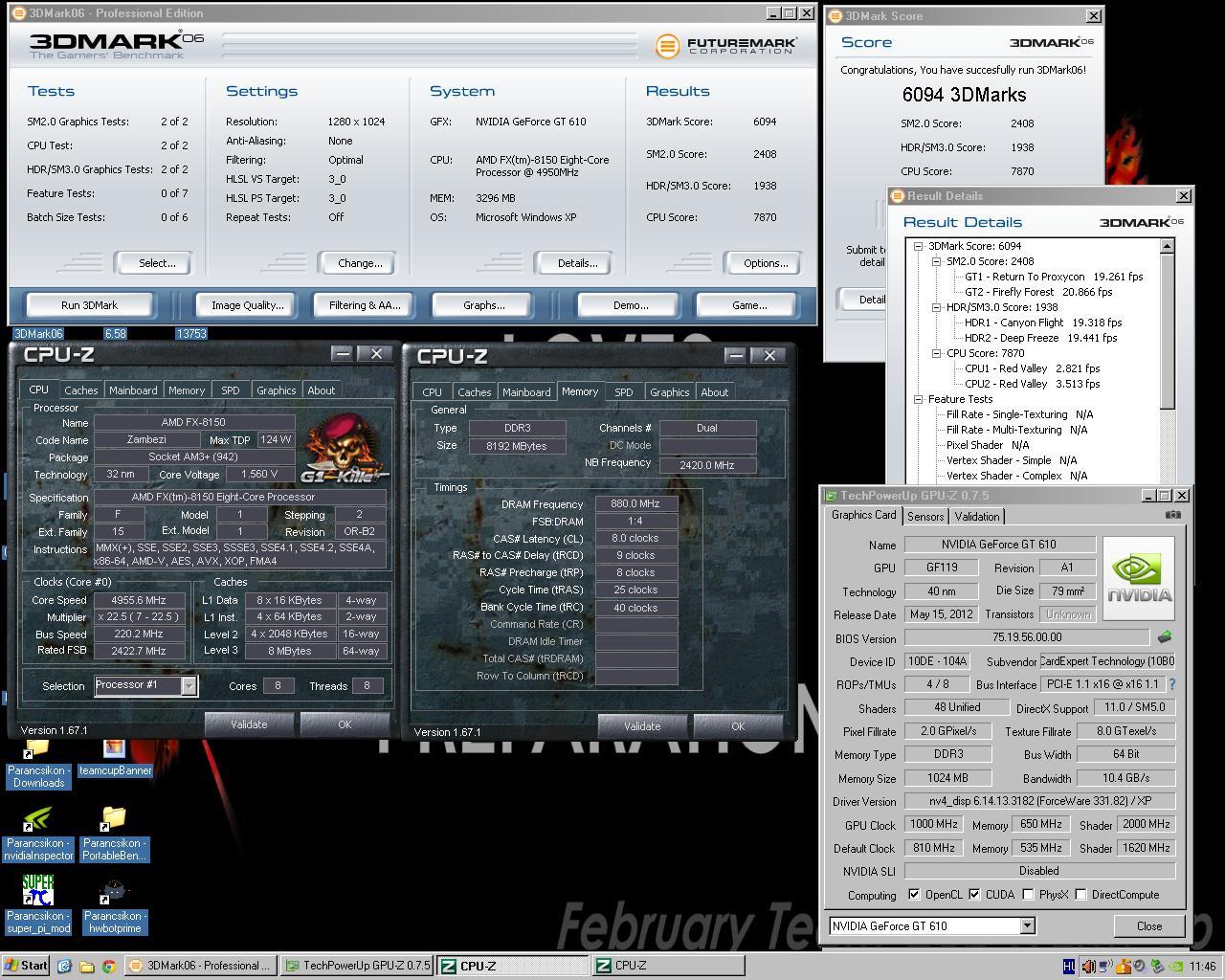Switch to Mainboard tab in left CPU-Z
Viewport: 1225px width, 980px height.
(x=133, y=390)
